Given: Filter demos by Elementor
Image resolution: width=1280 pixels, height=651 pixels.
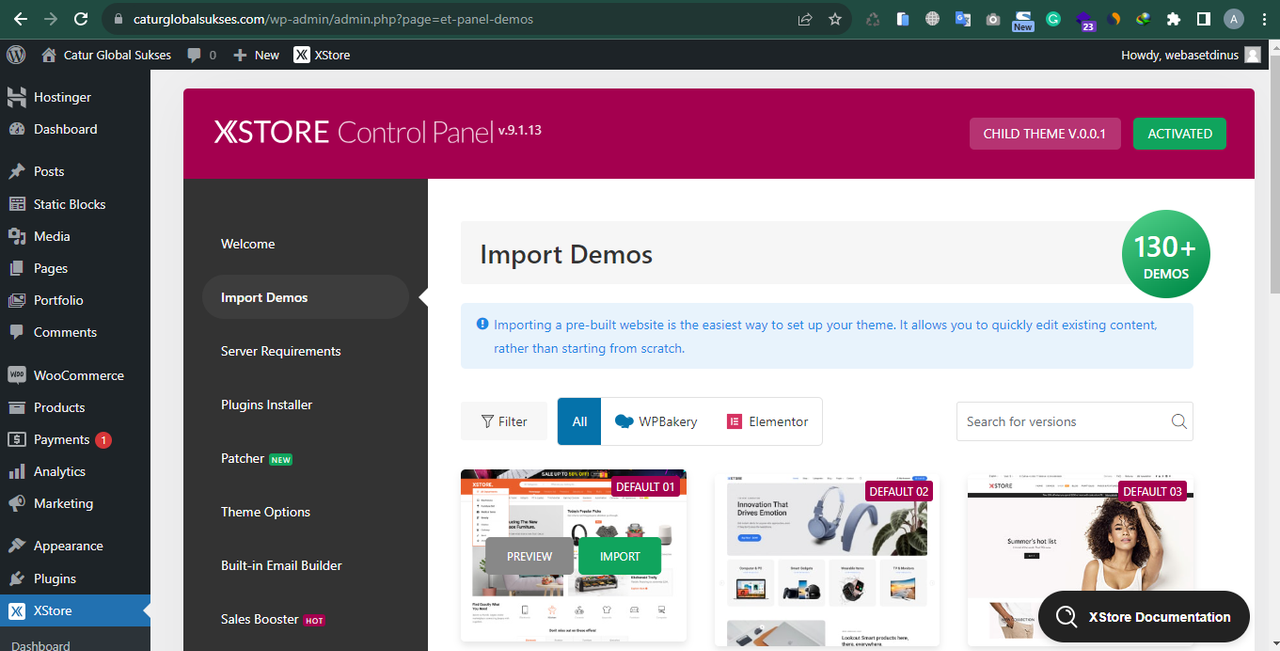Looking at the screenshot, I should (x=767, y=421).
